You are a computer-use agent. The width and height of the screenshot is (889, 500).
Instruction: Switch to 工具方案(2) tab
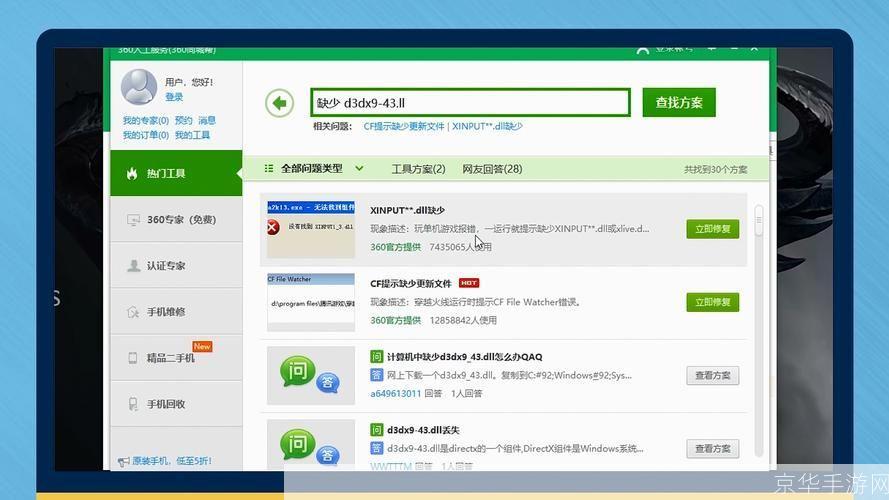(418, 169)
